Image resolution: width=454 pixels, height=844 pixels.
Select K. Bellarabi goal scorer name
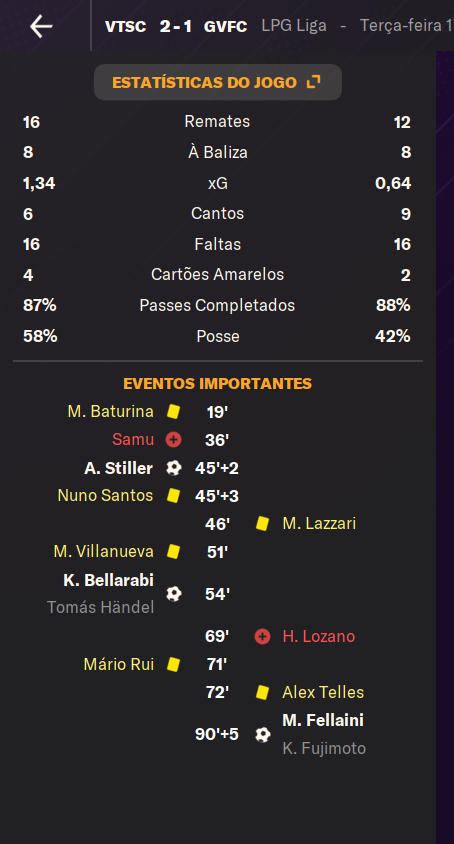pos(109,580)
